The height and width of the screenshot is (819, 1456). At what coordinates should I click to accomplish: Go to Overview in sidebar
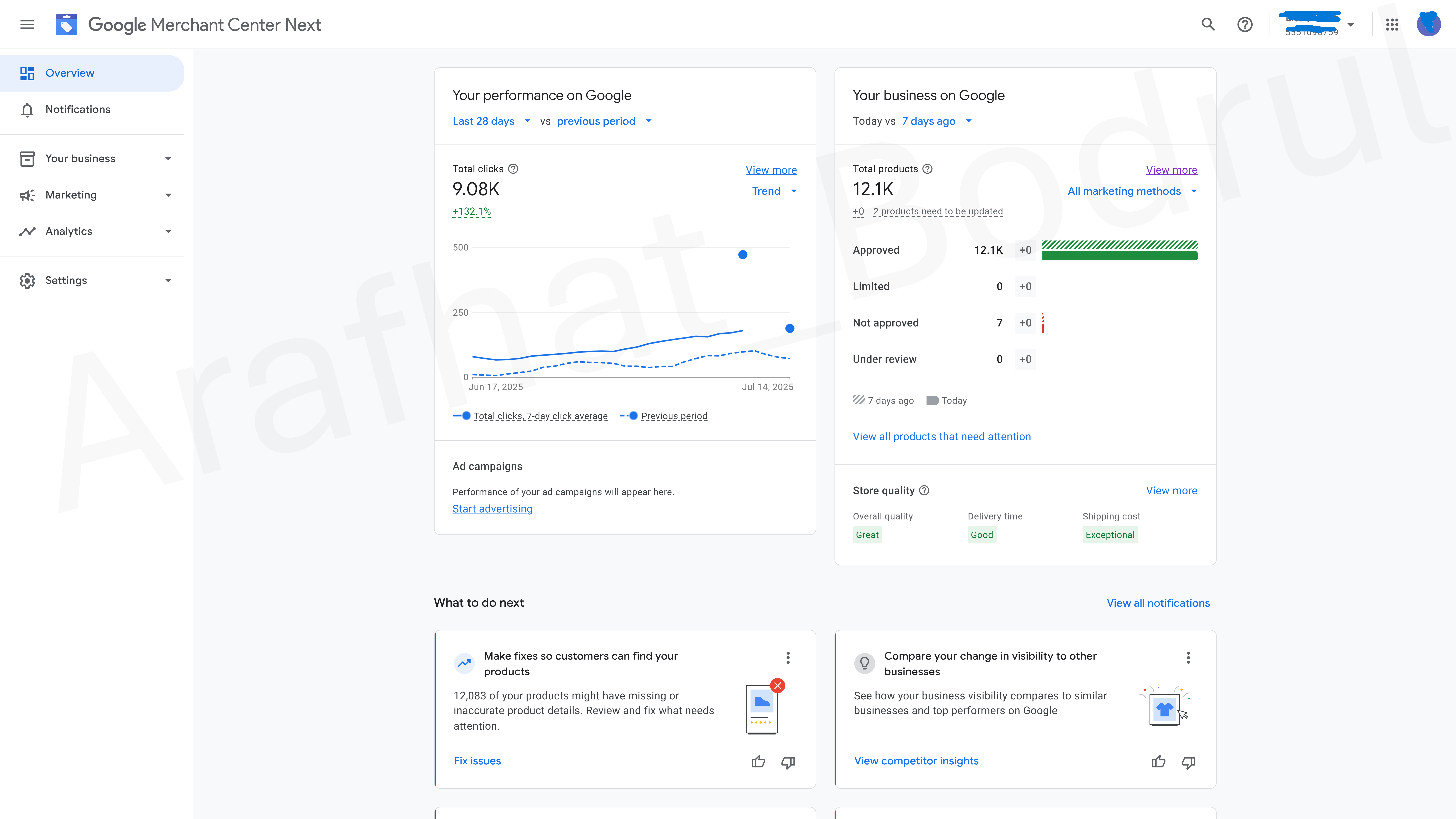(x=92, y=73)
